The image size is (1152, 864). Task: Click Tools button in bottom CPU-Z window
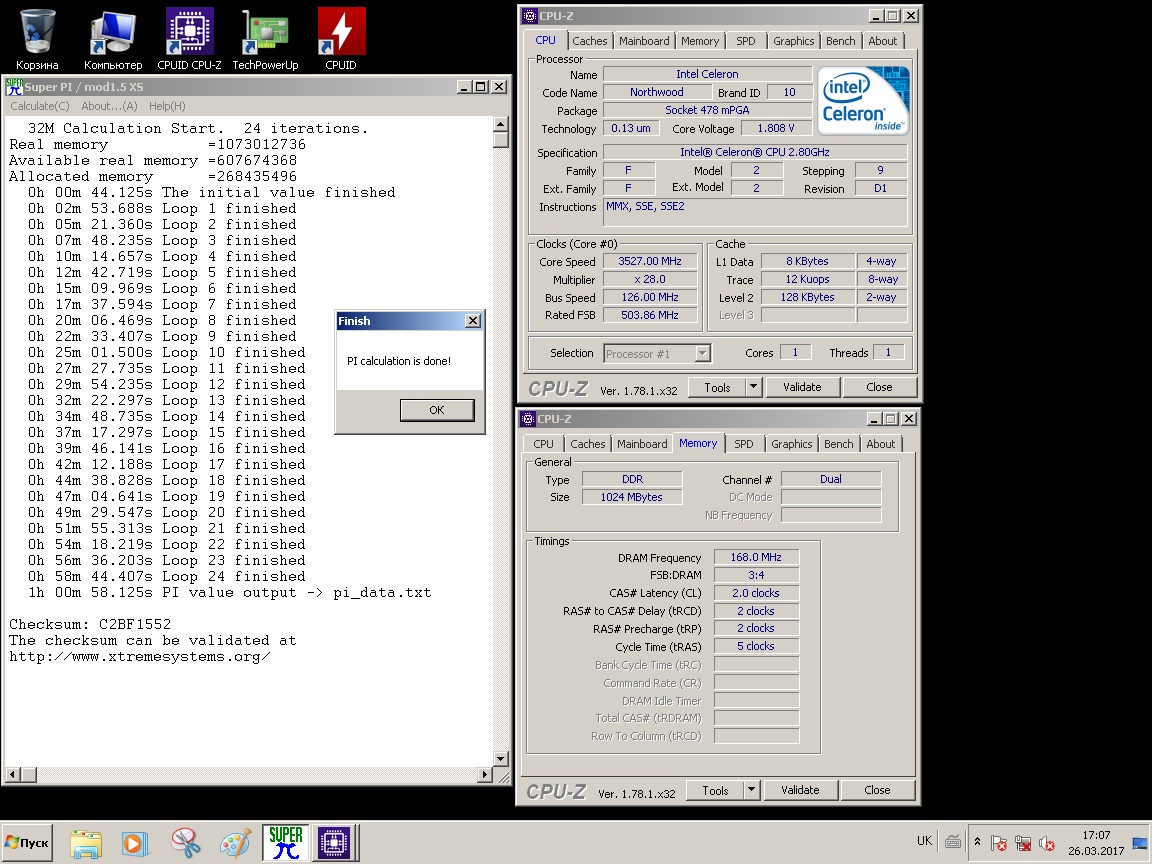tap(715, 791)
